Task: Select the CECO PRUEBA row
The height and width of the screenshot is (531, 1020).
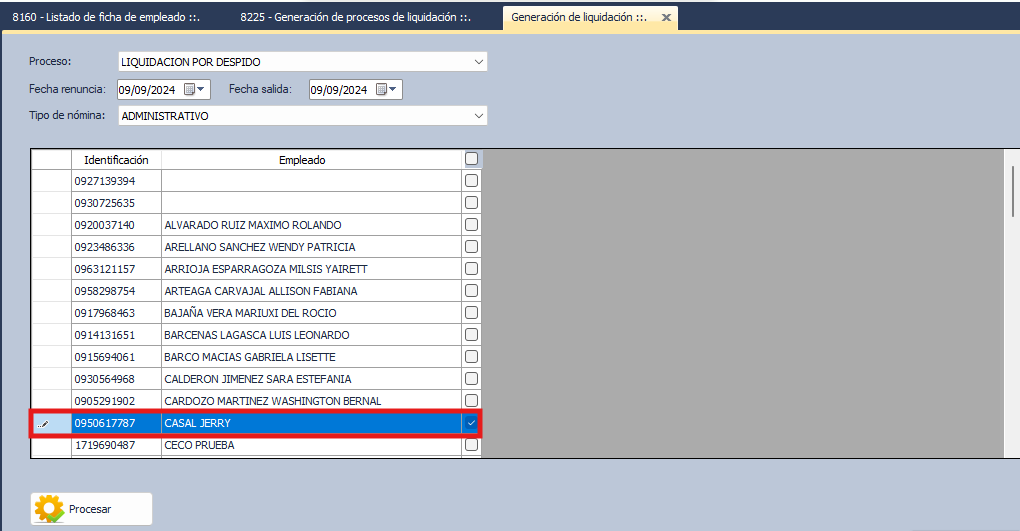Action: 250,445
